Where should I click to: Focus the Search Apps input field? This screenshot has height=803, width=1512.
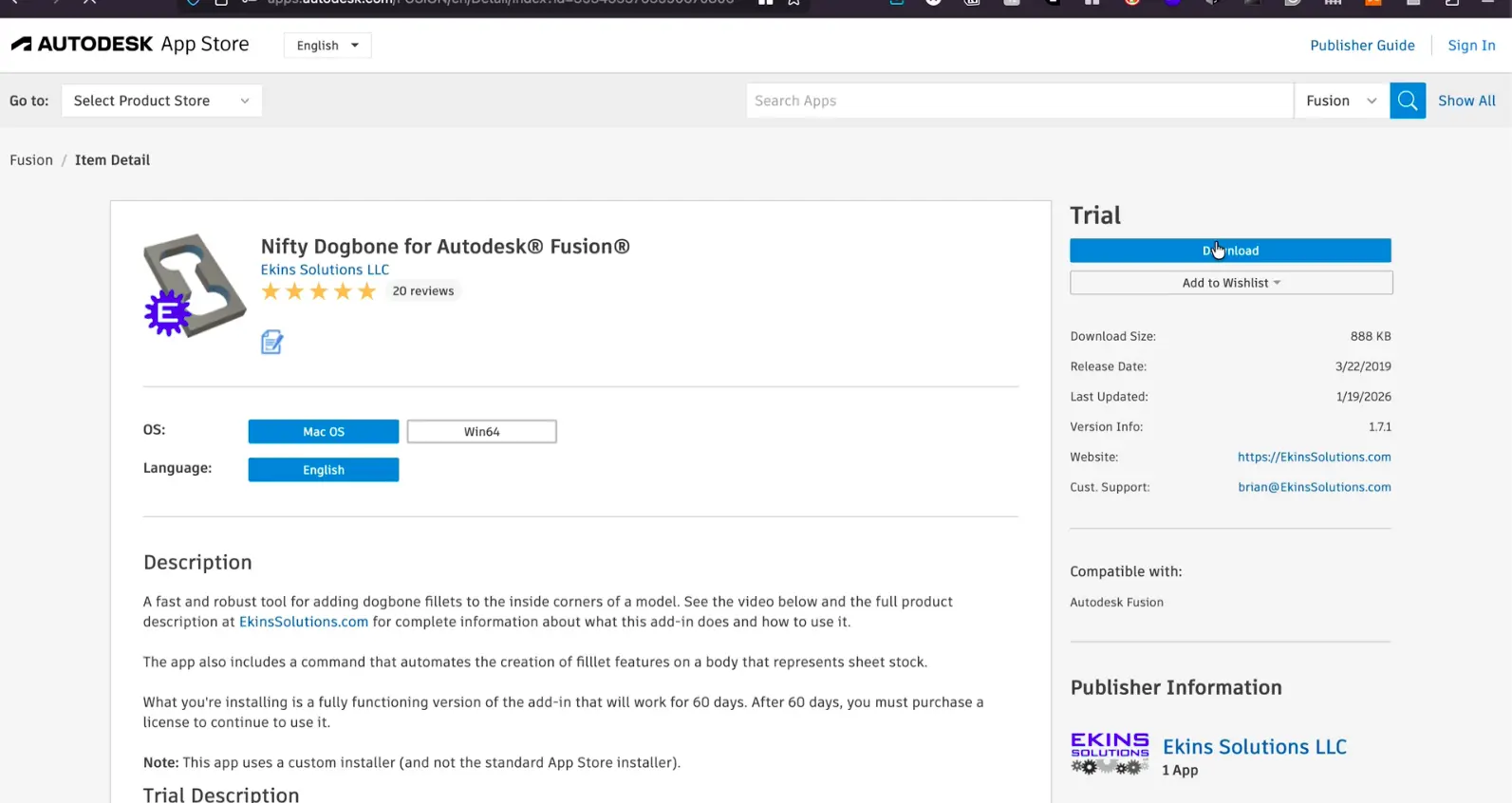click(1019, 101)
